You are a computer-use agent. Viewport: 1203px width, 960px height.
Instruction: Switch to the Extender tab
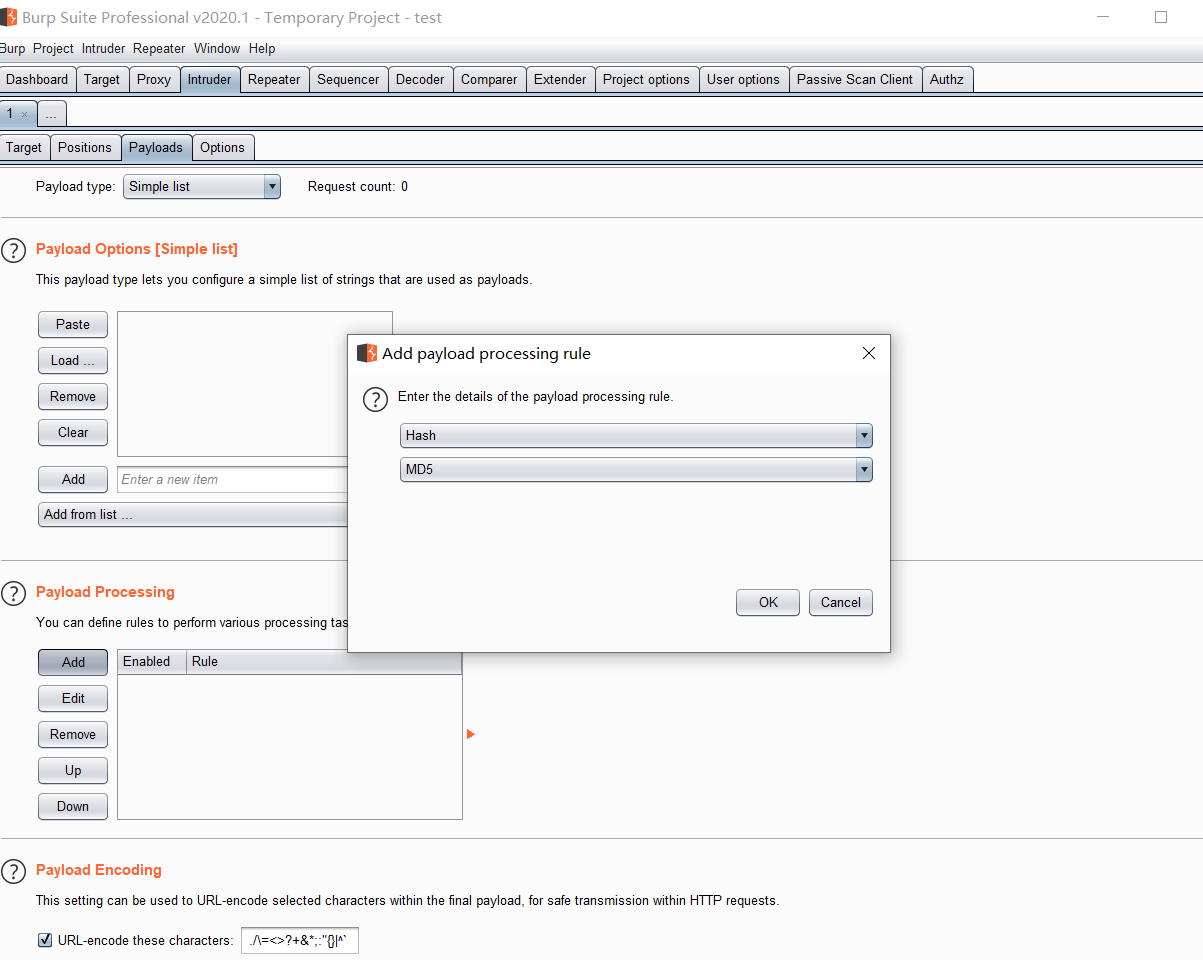pos(560,80)
